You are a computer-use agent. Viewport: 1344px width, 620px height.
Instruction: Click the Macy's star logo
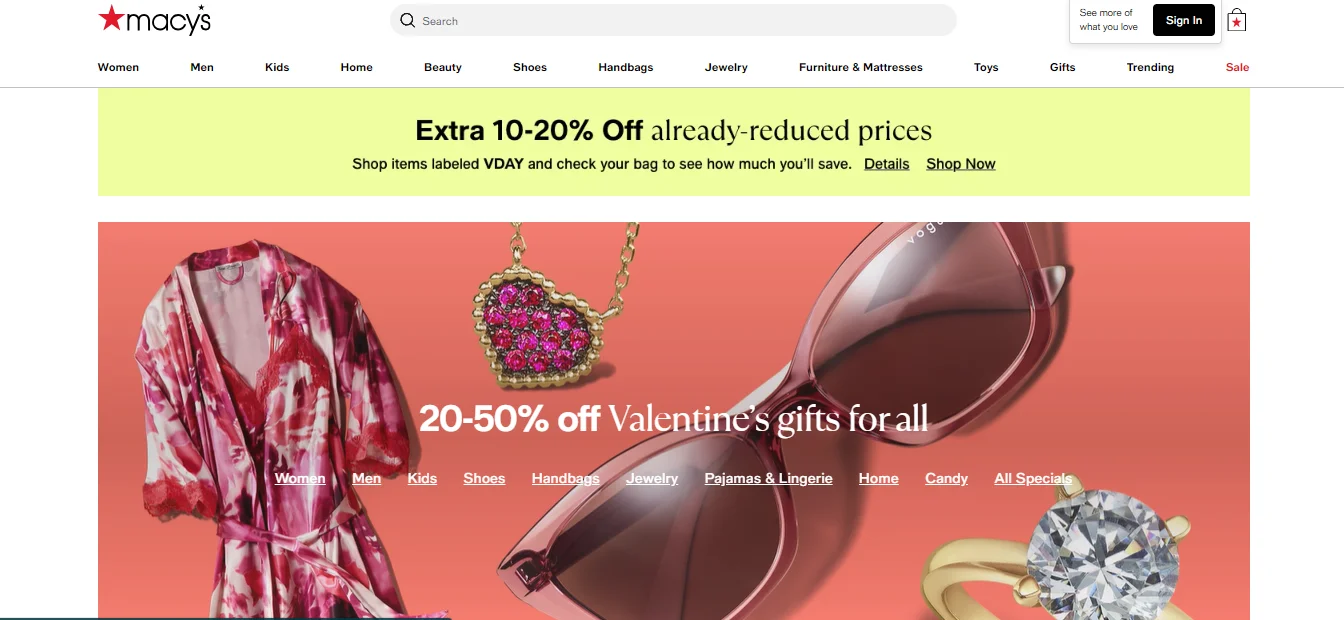click(154, 19)
